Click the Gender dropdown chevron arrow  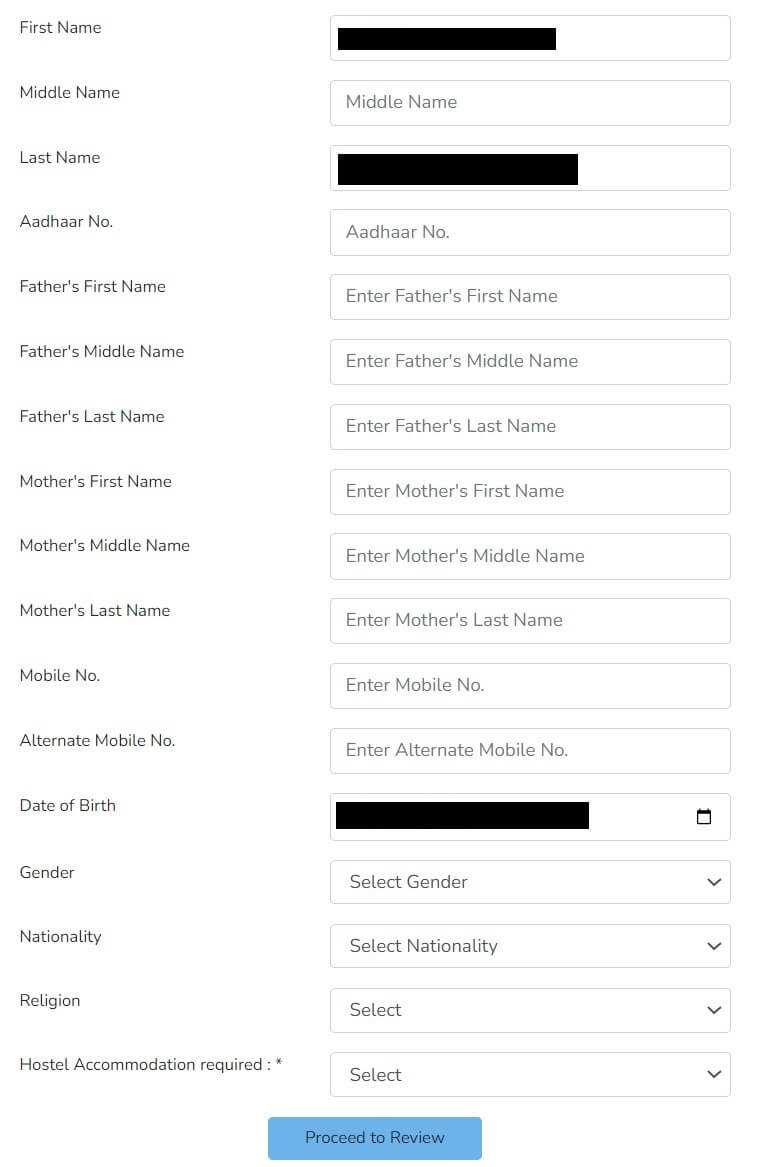(714, 882)
